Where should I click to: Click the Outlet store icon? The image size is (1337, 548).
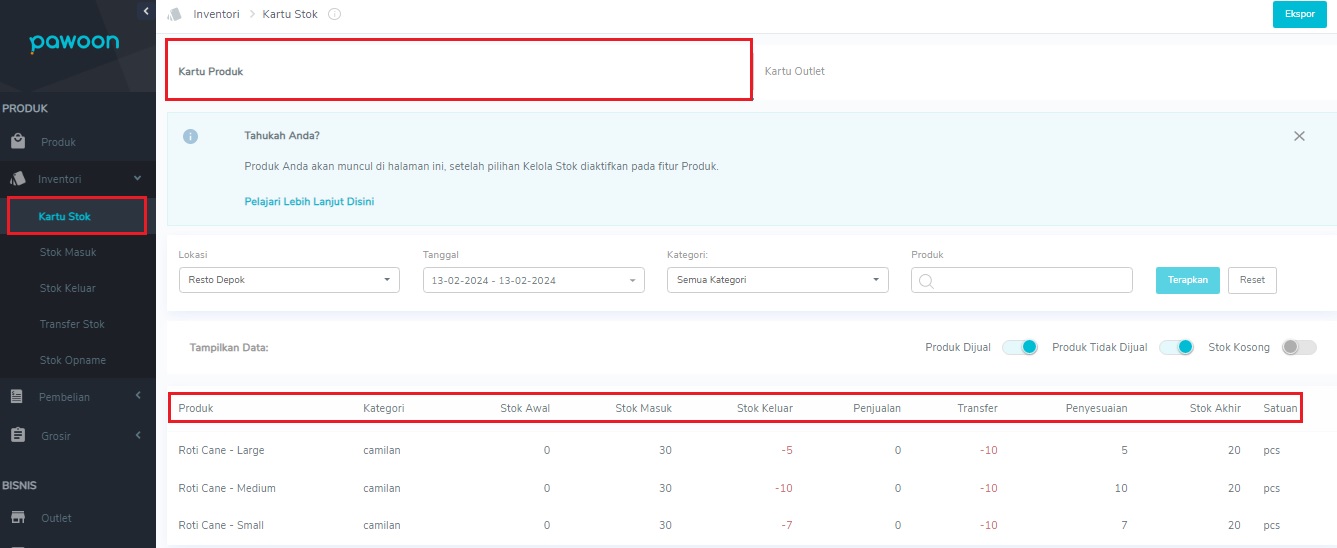pos(18,518)
